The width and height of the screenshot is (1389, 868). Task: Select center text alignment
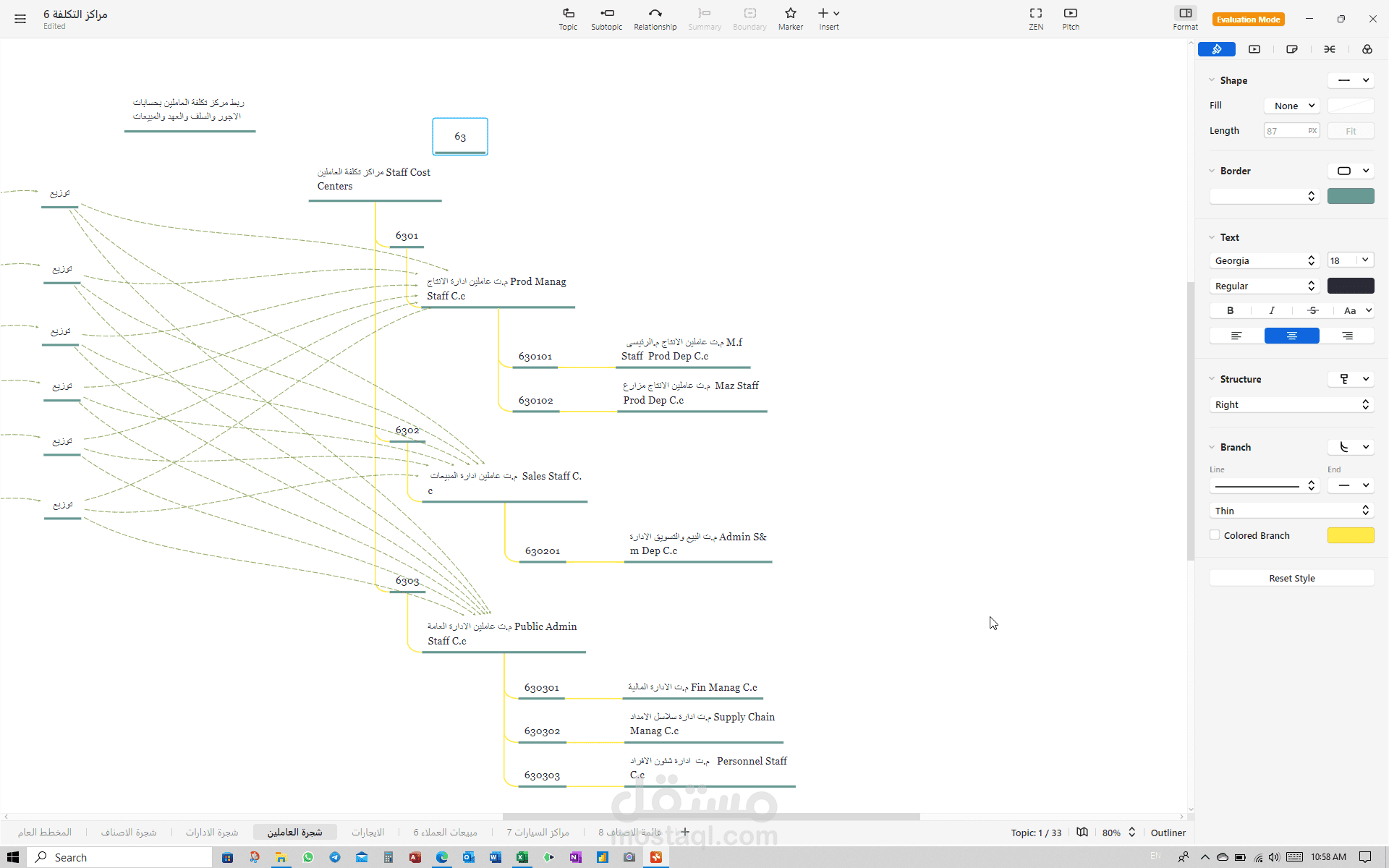click(x=1291, y=336)
